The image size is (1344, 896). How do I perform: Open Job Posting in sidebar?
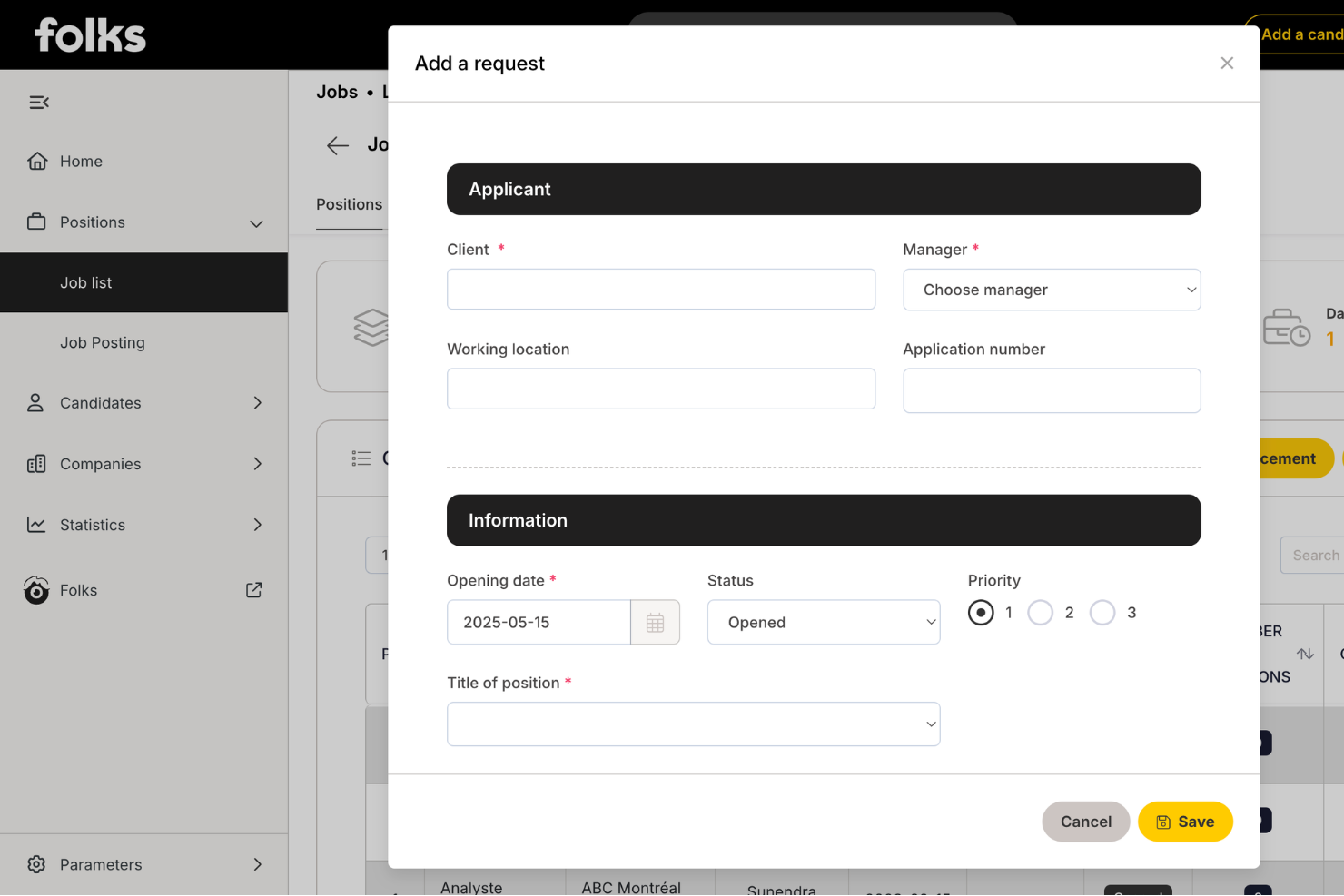tap(103, 343)
